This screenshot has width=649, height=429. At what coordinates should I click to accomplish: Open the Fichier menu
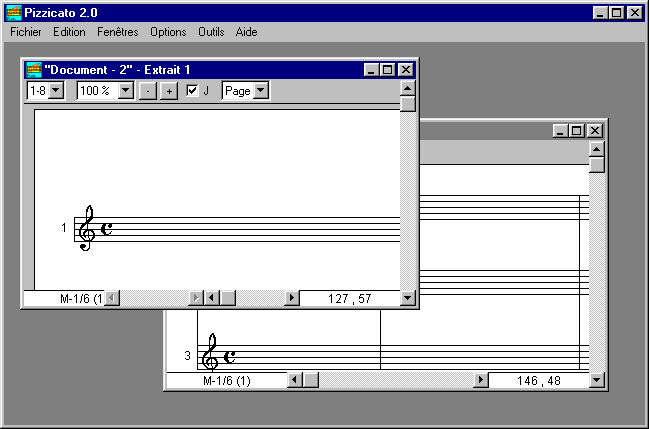pos(26,32)
